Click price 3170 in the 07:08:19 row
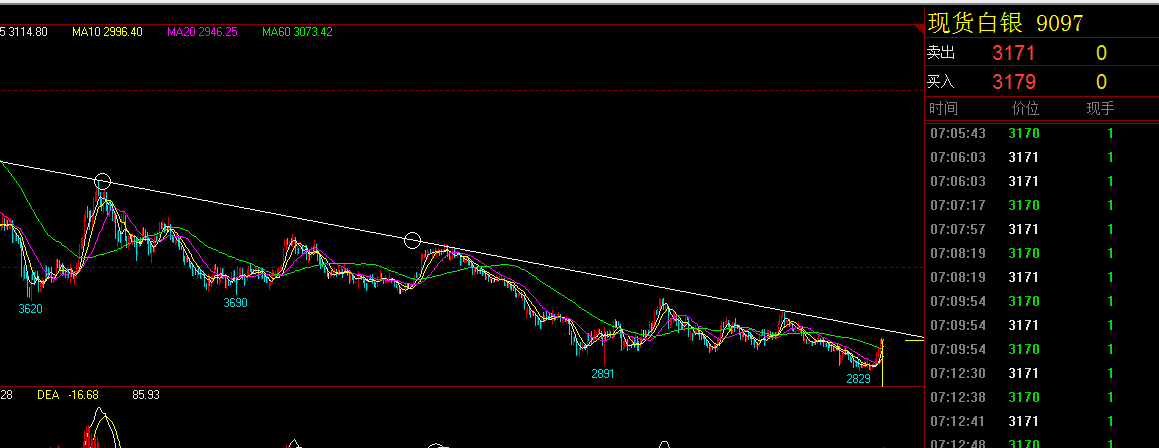Viewport: 1159px width, 448px height. pos(1024,253)
